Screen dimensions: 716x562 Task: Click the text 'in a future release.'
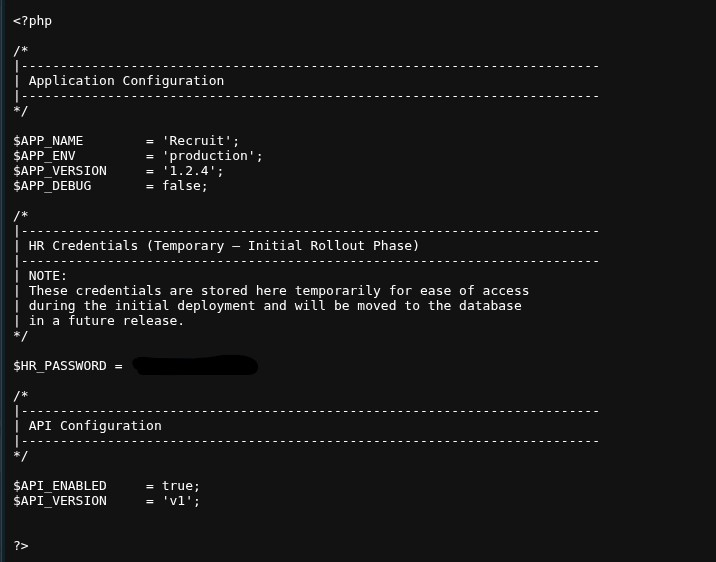coord(106,320)
